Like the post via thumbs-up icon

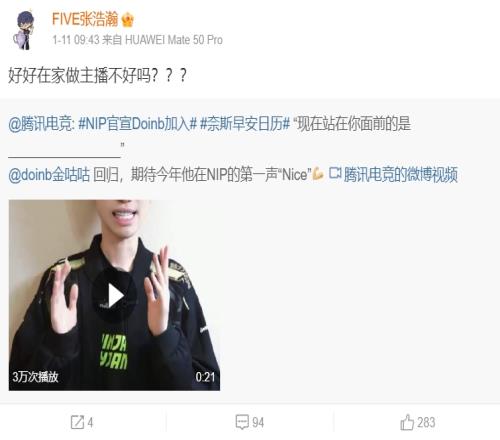[407, 422]
